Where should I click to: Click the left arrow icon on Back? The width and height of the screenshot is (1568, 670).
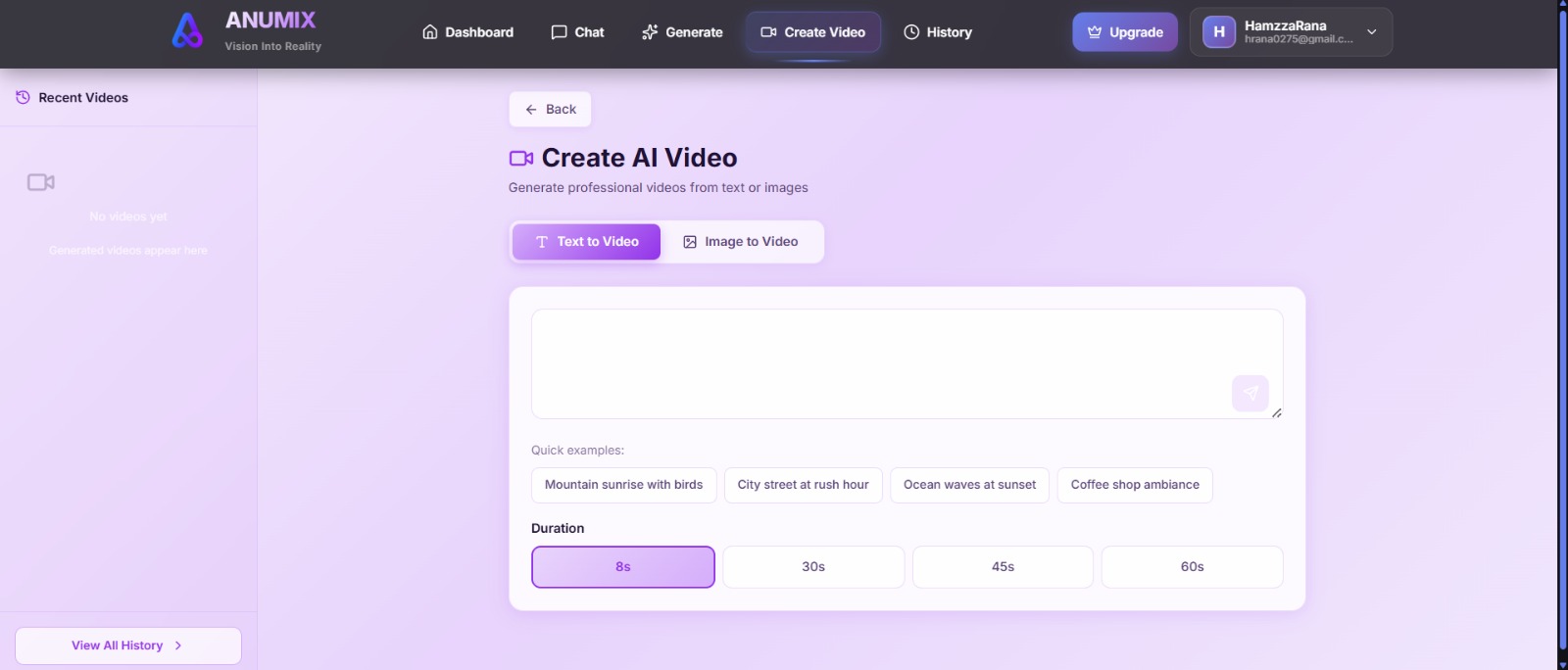click(x=531, y=110)
